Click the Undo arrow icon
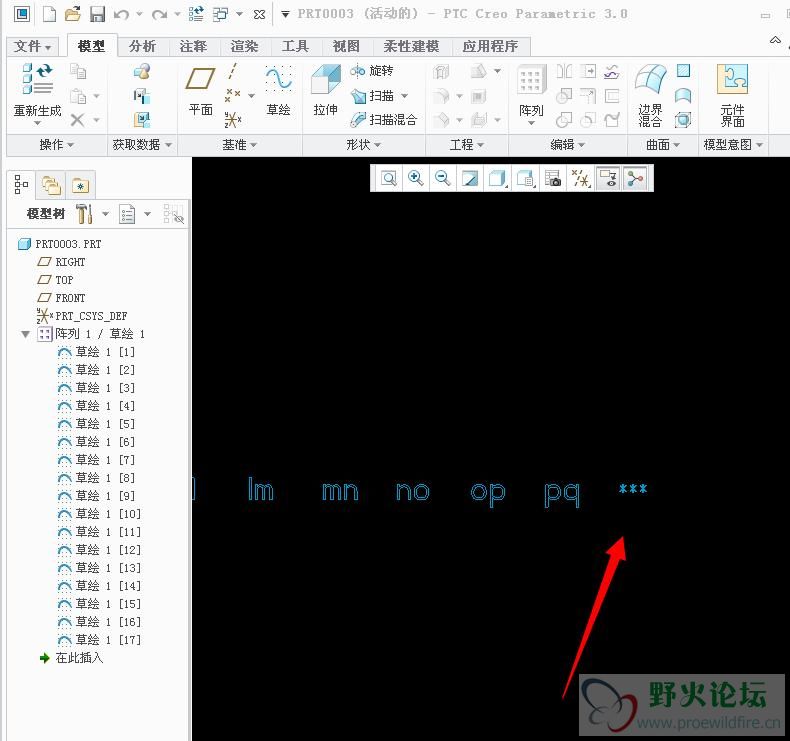The width and height of the screenshot is (790, 741). tap(121, 15)
